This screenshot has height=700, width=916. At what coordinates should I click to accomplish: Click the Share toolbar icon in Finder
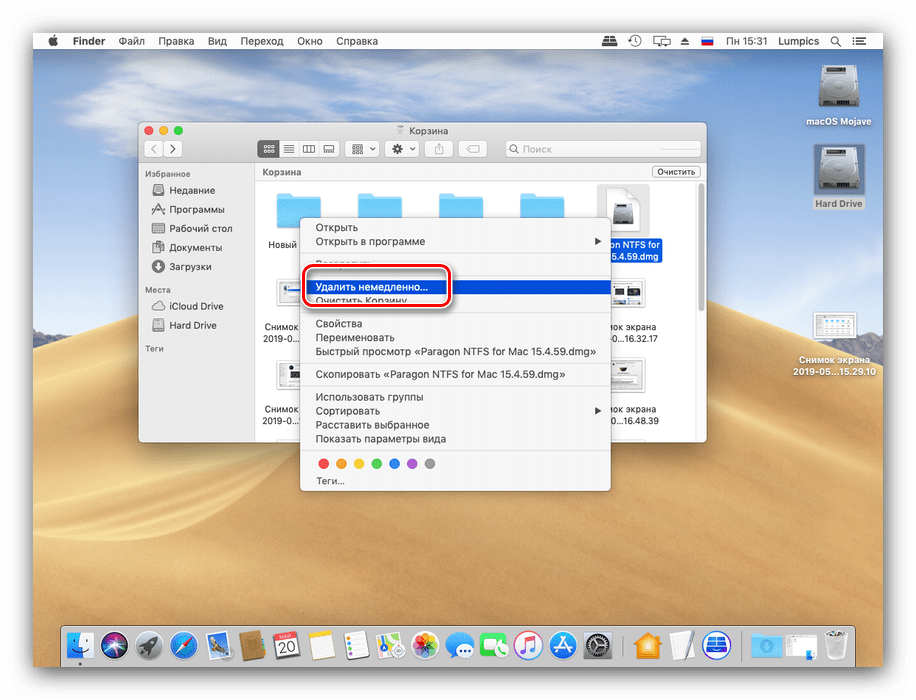(x=438, y=149)
